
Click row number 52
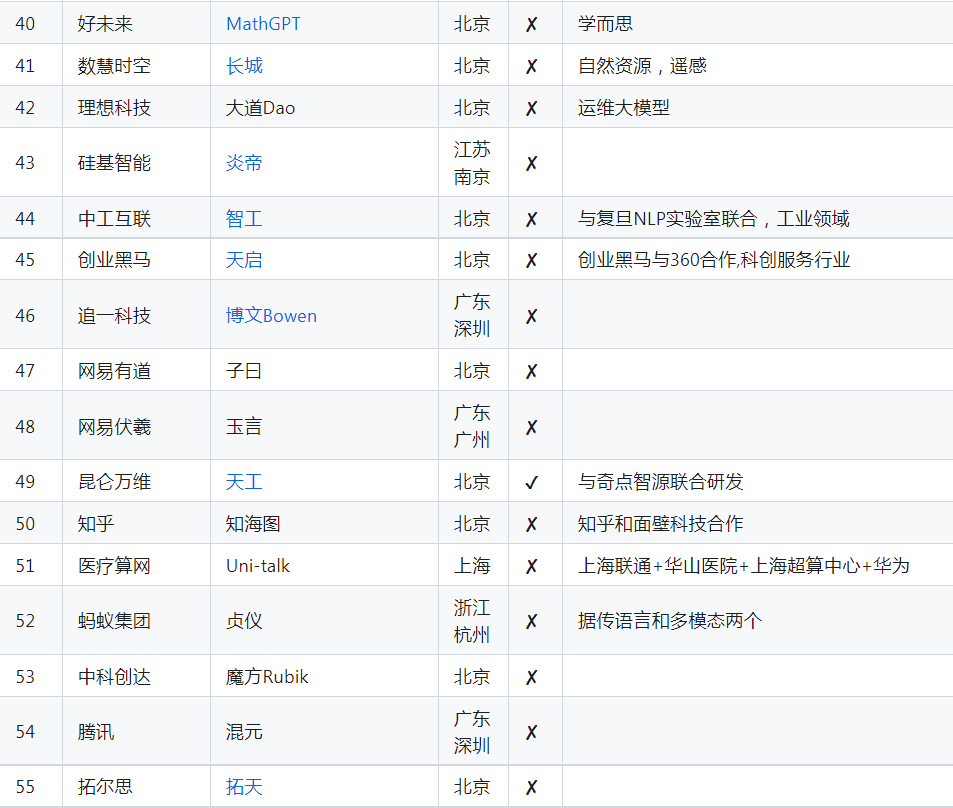click(x=25, y=621)
